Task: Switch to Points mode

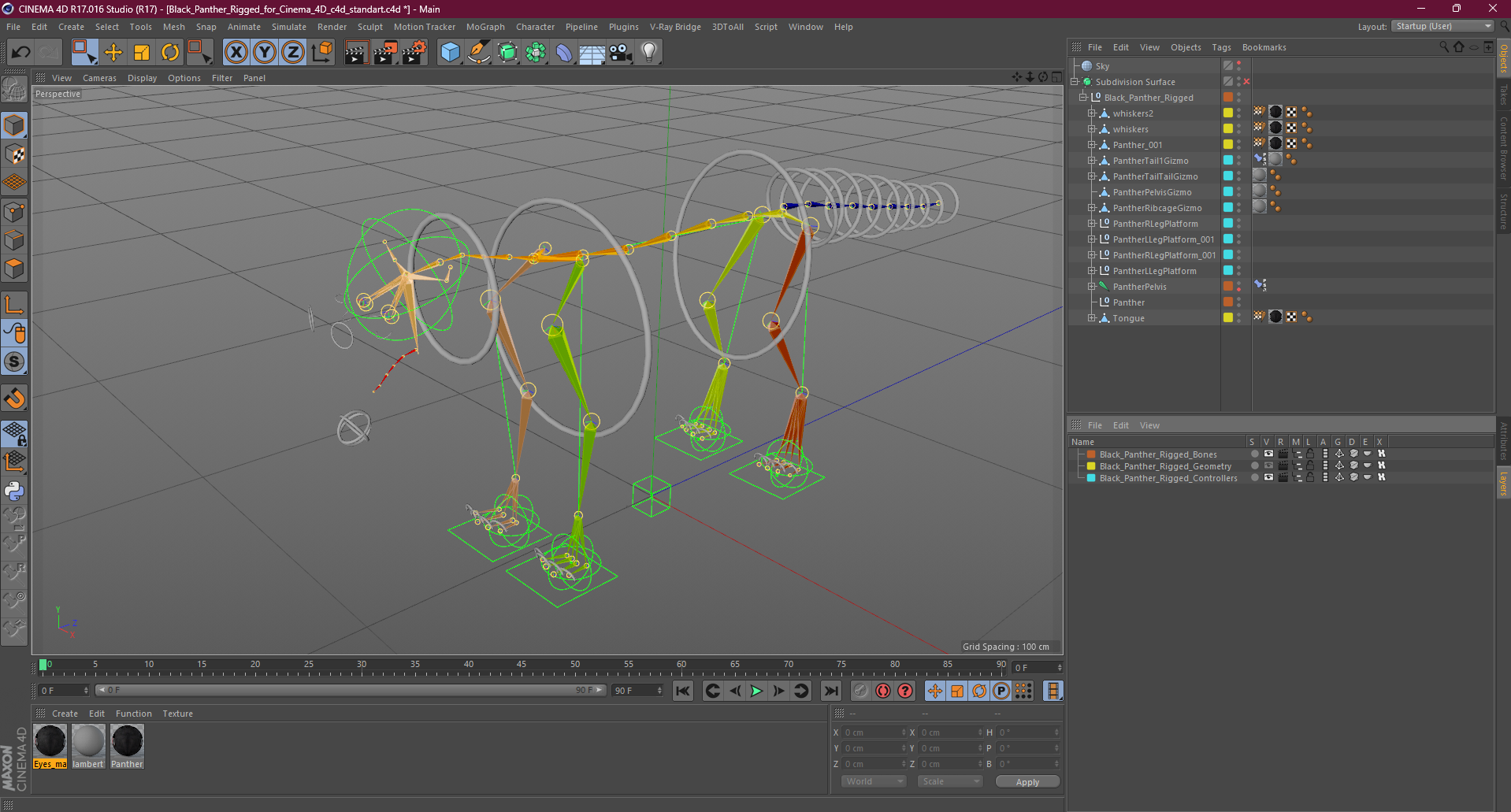Action: tap(15, 212)
